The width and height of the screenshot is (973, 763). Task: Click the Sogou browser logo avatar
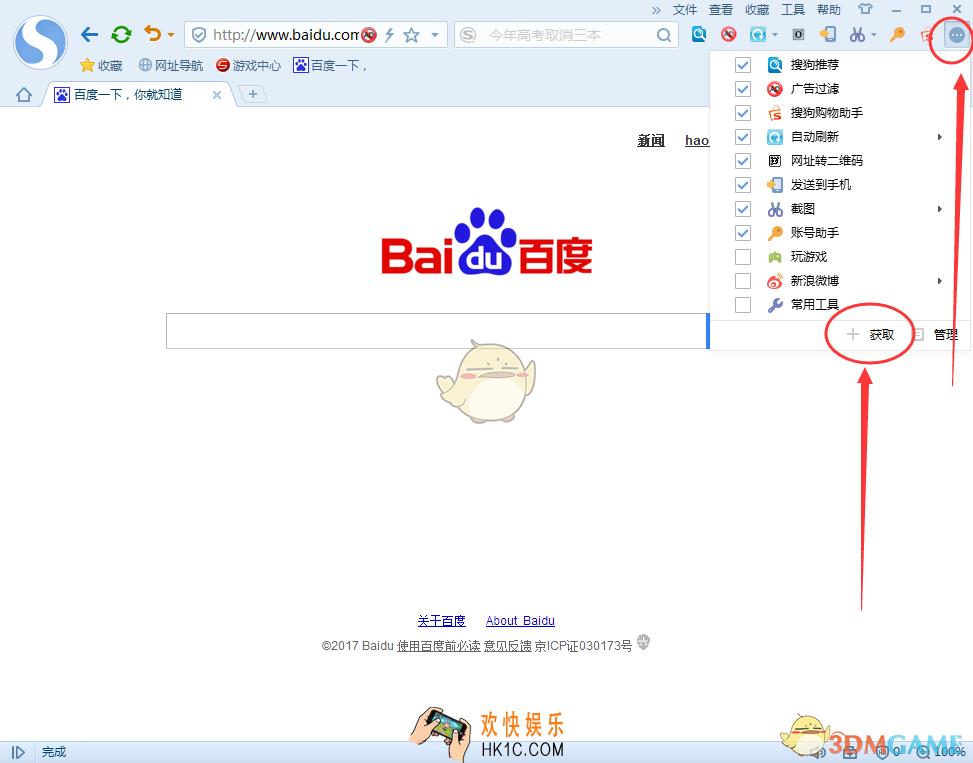point(40,42)
